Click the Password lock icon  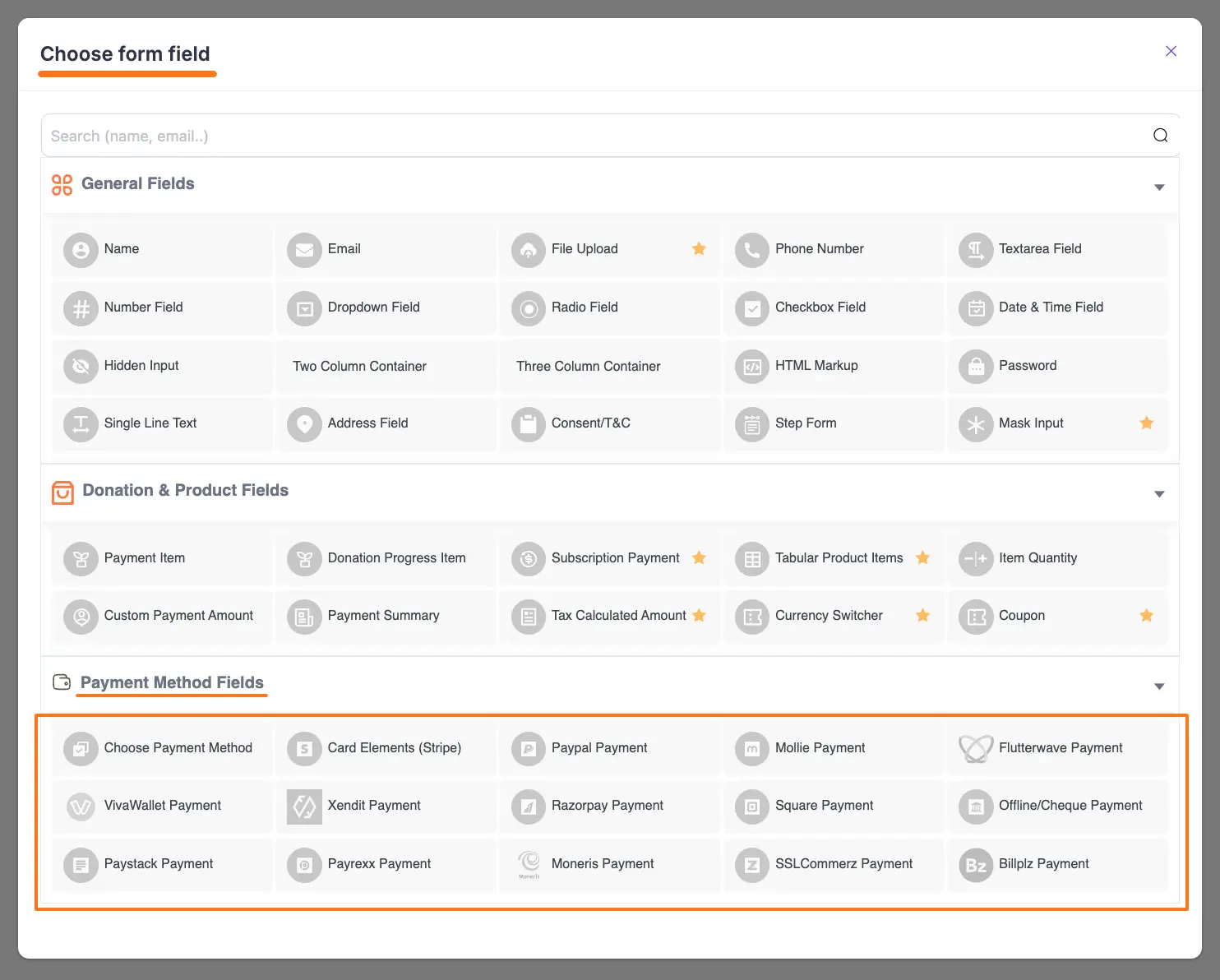tap(976, 366)
